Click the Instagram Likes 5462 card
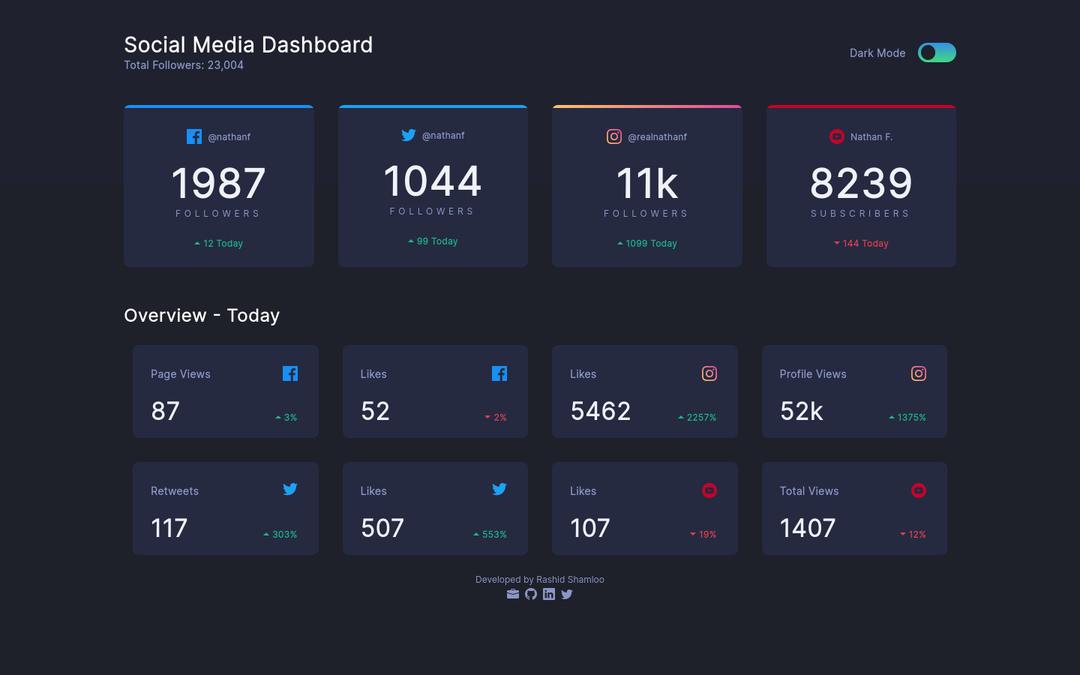The image size is (1080, 675). (644, 392)
